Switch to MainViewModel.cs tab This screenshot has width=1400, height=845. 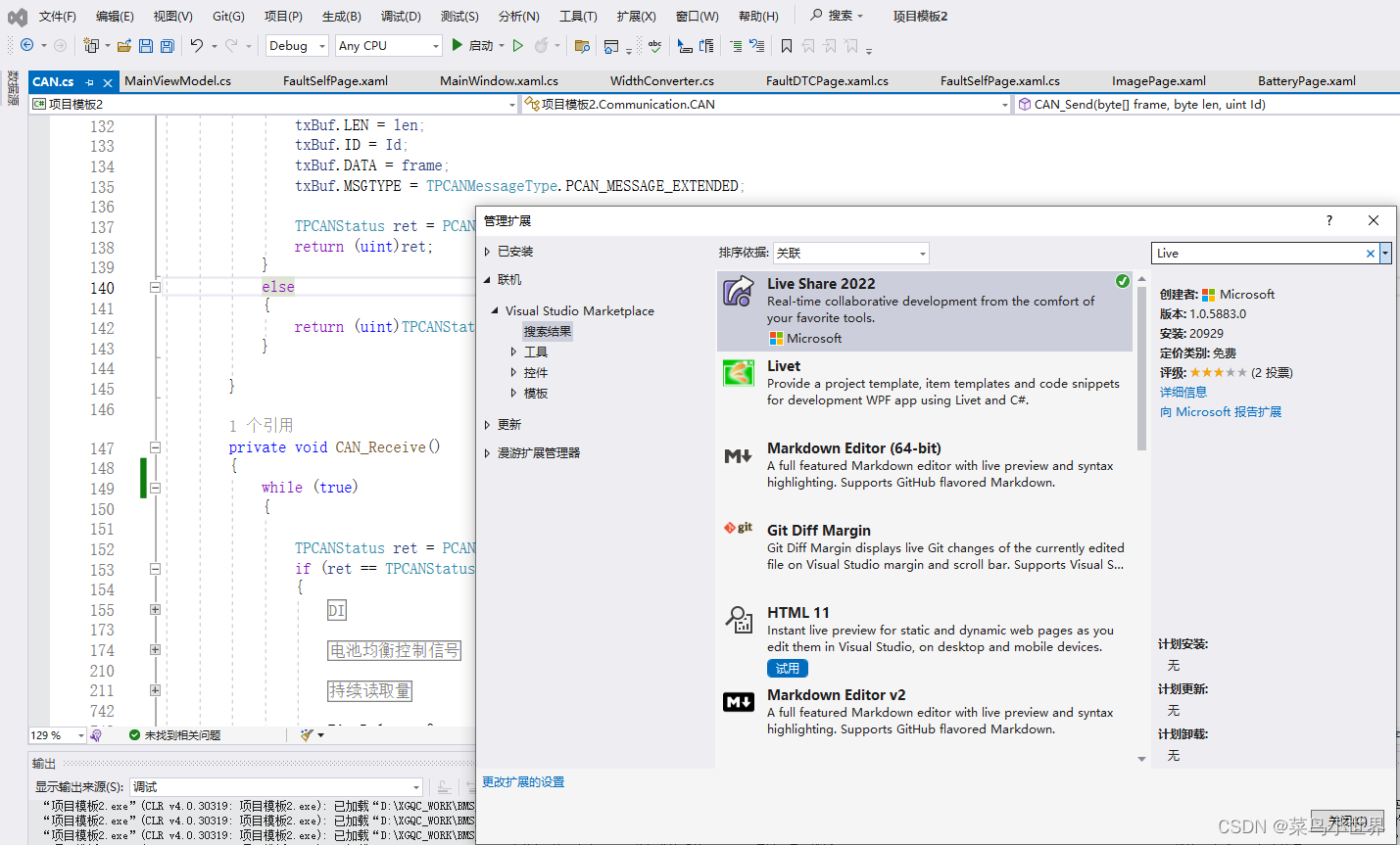pyautogui.click(x=178, y=81)
